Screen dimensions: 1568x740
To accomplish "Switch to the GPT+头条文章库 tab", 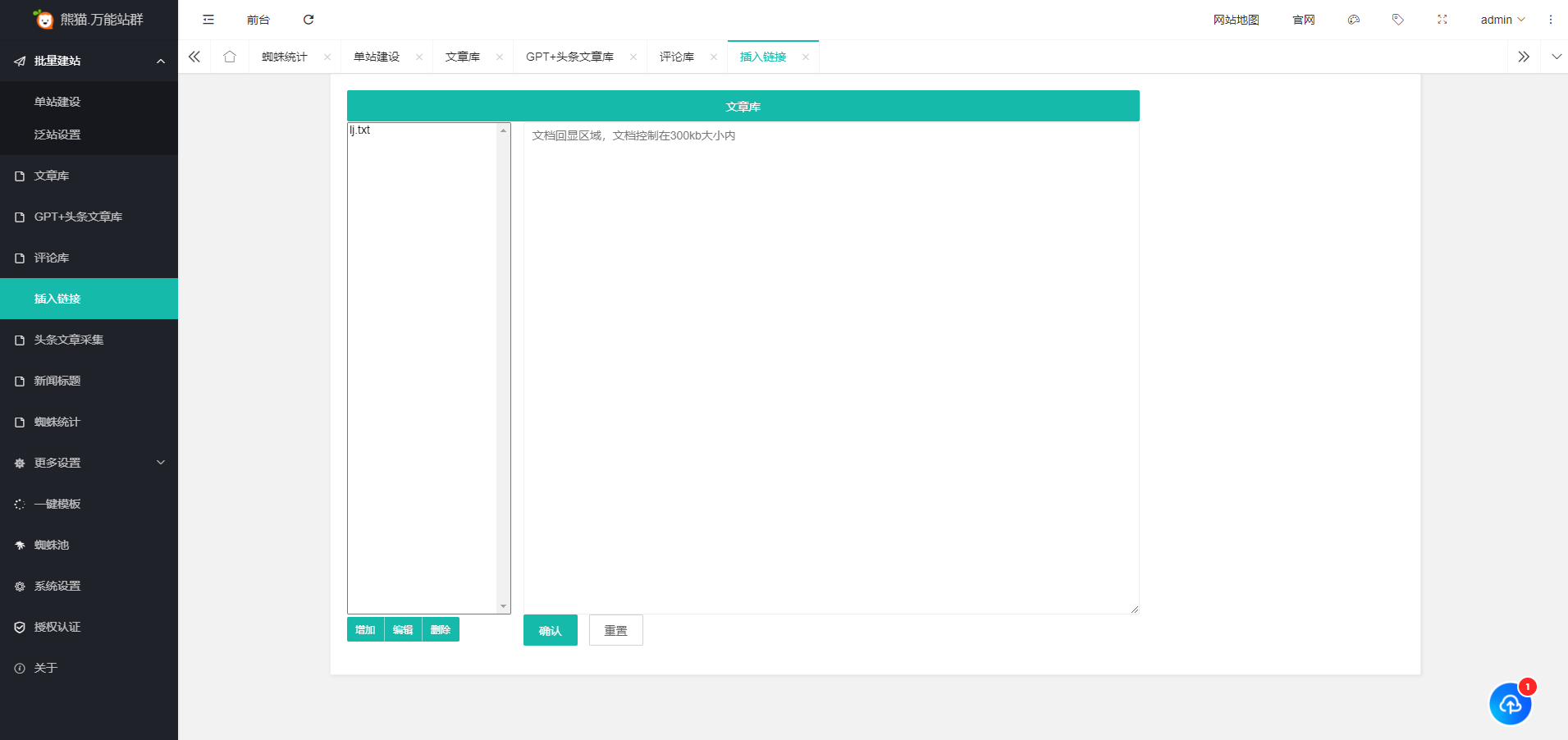I will [570, 57].
